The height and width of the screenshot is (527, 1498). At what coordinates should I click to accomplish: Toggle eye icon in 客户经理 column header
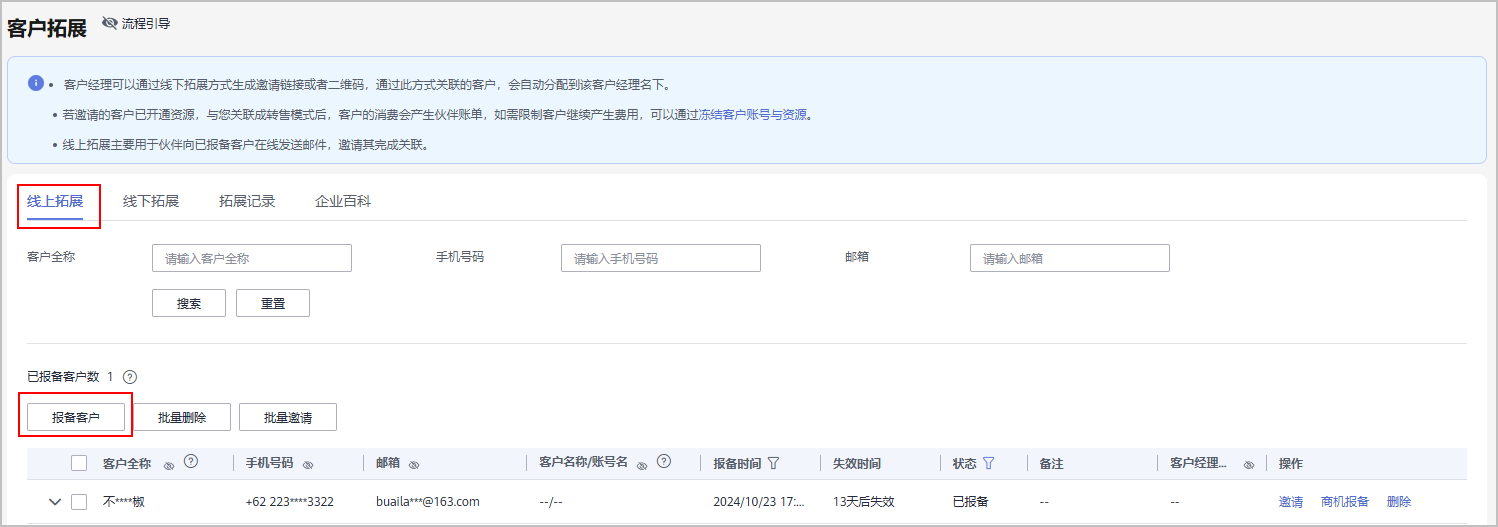click(x=1248, y=465)
